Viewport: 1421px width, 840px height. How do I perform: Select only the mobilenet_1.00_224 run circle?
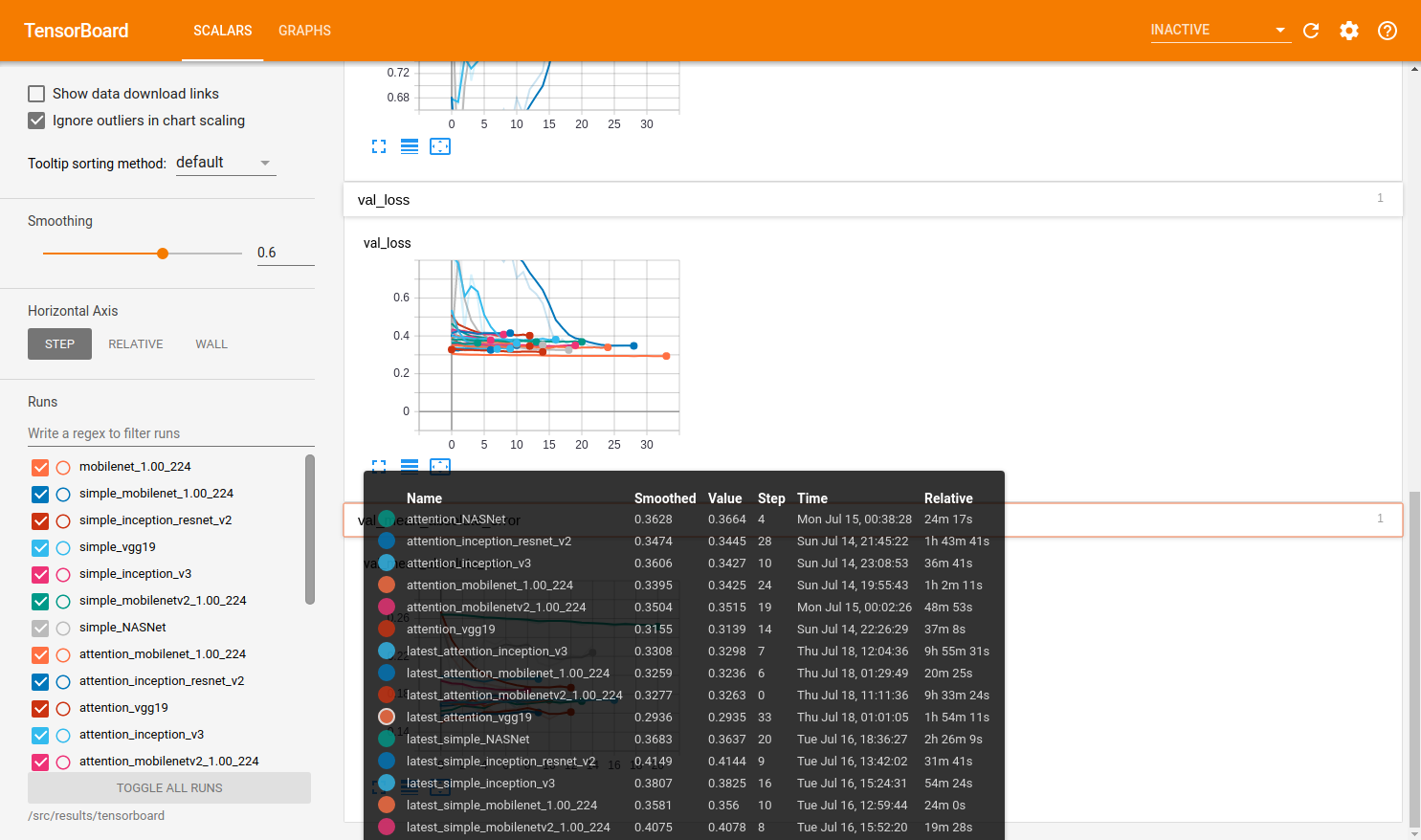[x=63, y=468]
